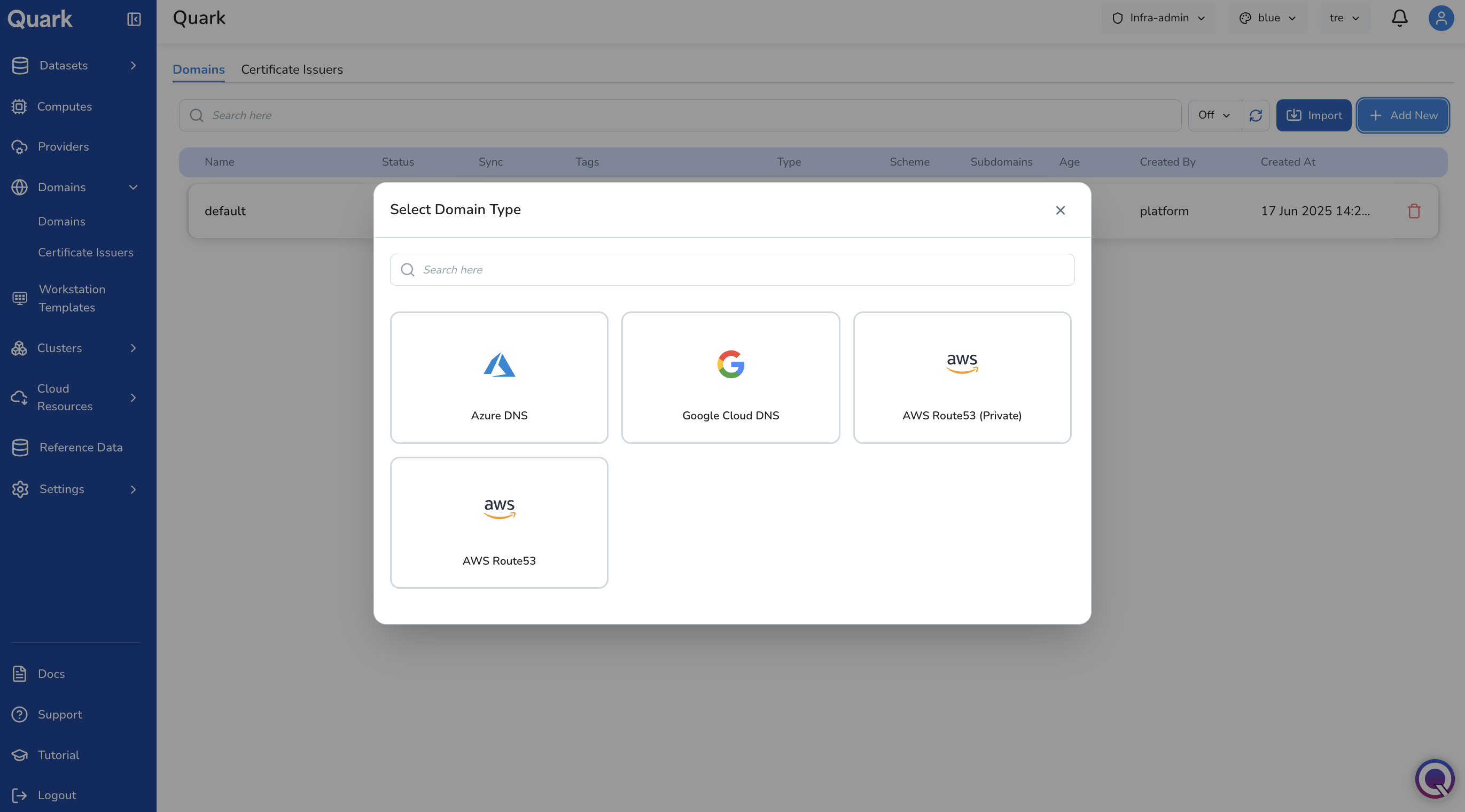This screenshot has height=812, width=1465.
Task: Open the Support link in sidebar
Action: click(x=60, y=714)
